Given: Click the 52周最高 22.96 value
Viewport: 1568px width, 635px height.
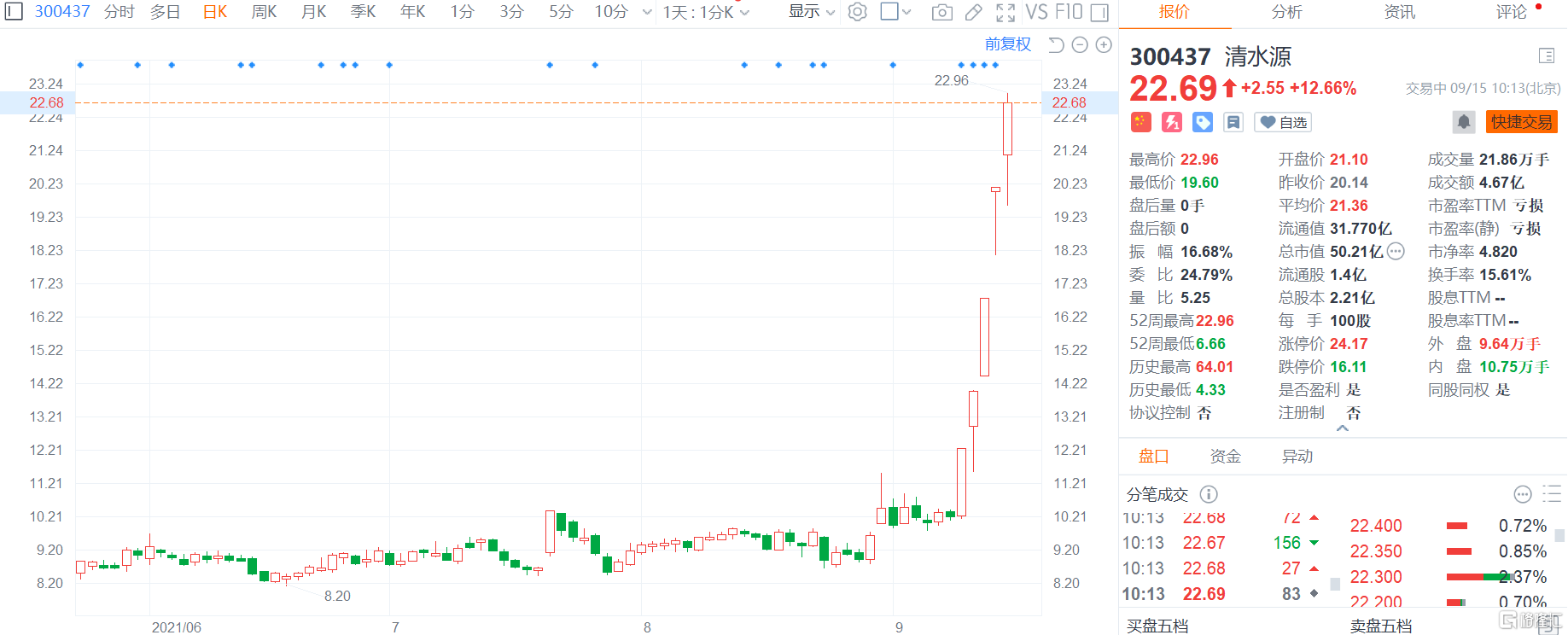Looking at the screenshot, I should coord(1215,320).
